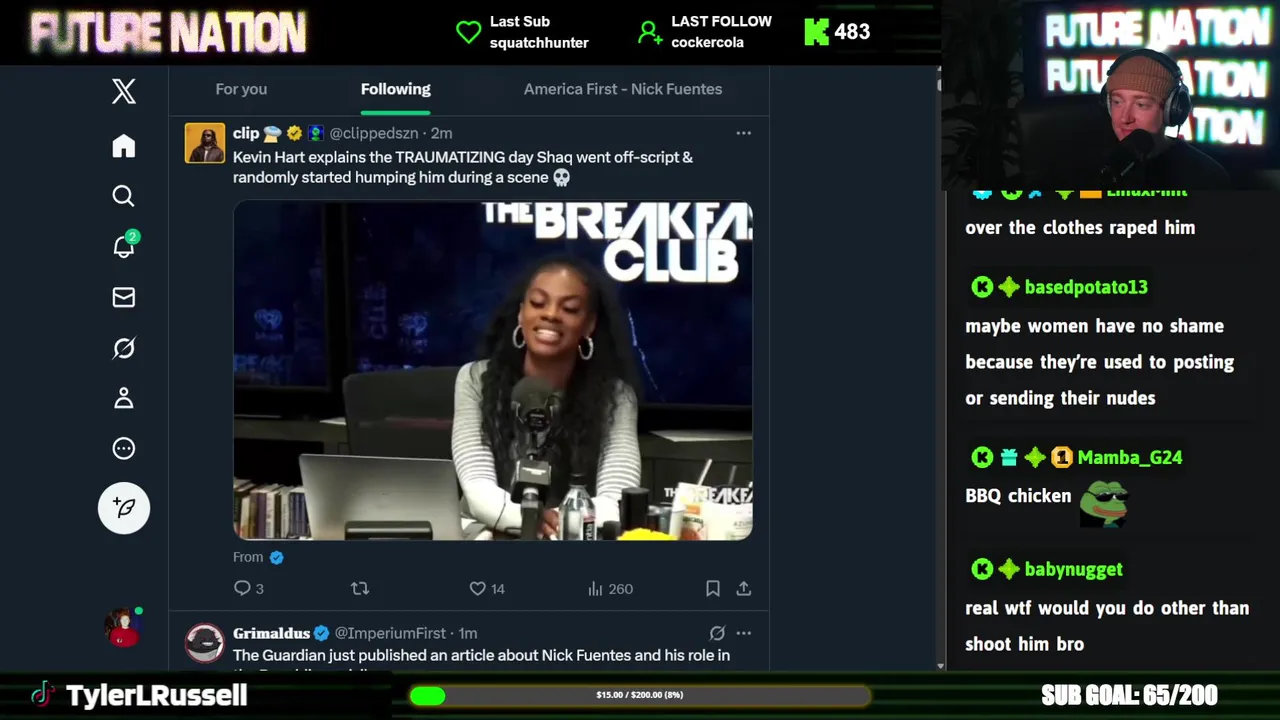Open America First - Nick Fuentes tab
The height and width of the screenshot is (720, 1280).
pyautogui.click(x=623, y=89)
